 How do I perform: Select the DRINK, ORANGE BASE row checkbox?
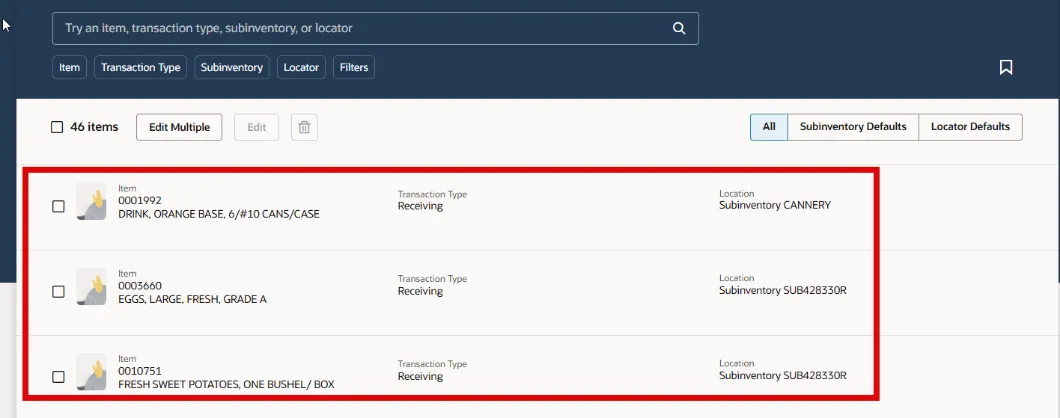[x=58, y=206]
